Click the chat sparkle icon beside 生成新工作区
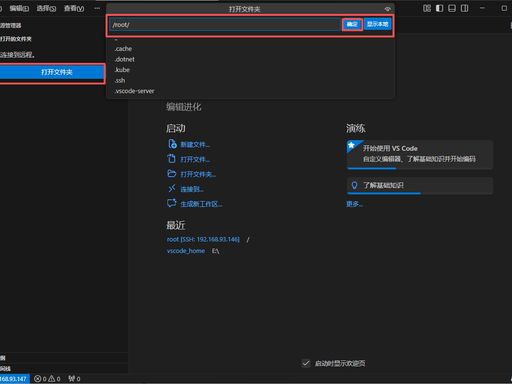 tap(172, 203)
